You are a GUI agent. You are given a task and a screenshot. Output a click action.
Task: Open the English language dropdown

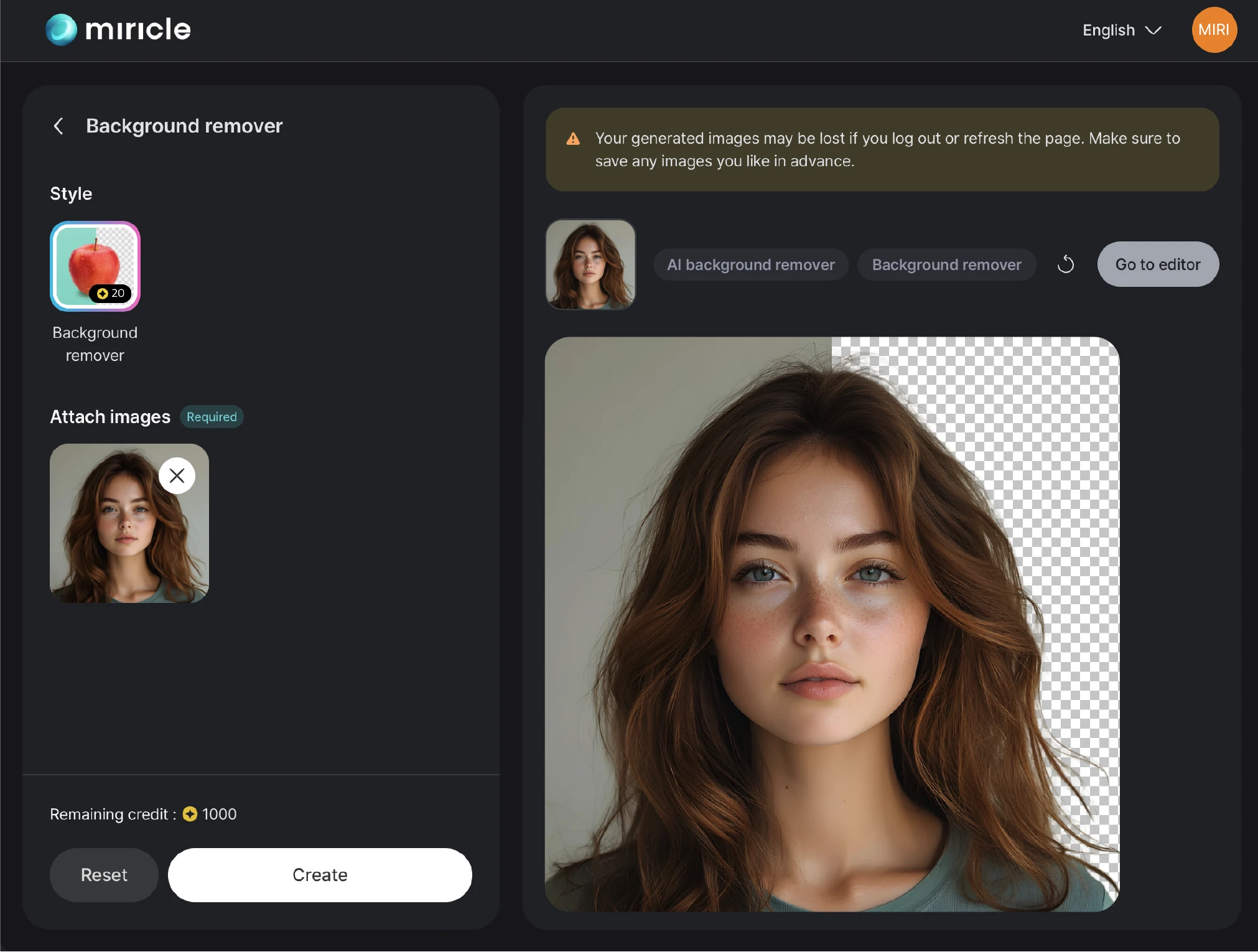tap(1109, 30)
